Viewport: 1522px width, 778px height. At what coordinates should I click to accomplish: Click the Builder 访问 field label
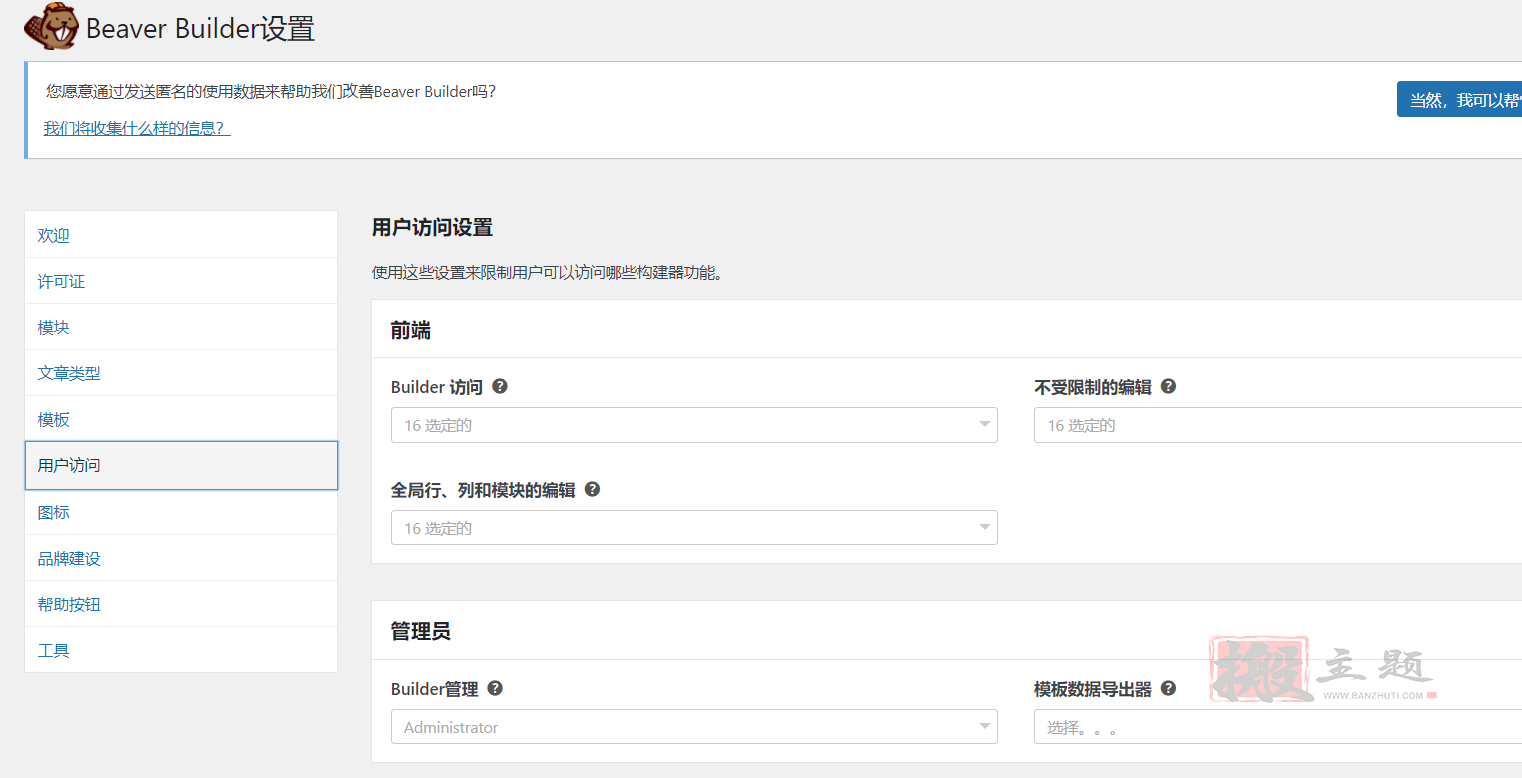[437, 387]
